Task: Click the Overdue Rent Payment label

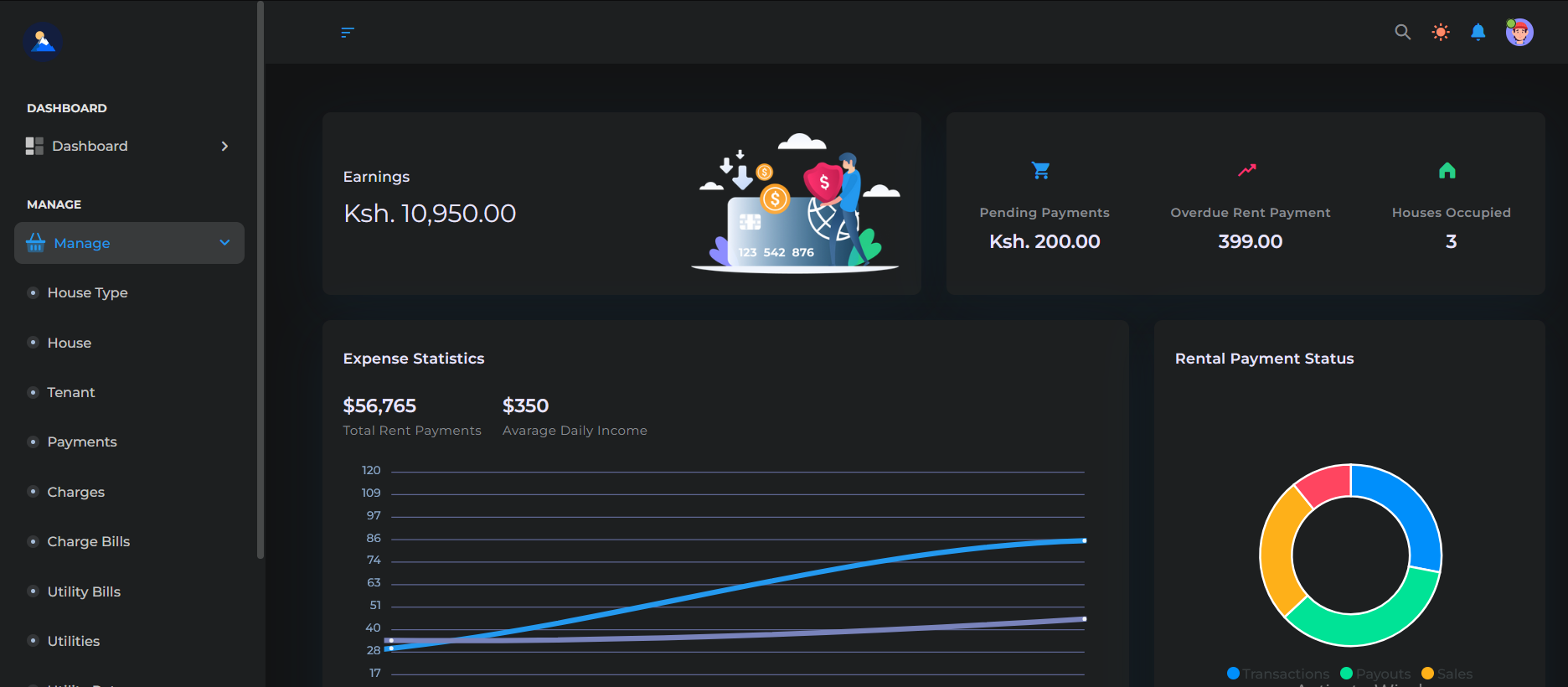Action: (1251, 213)
